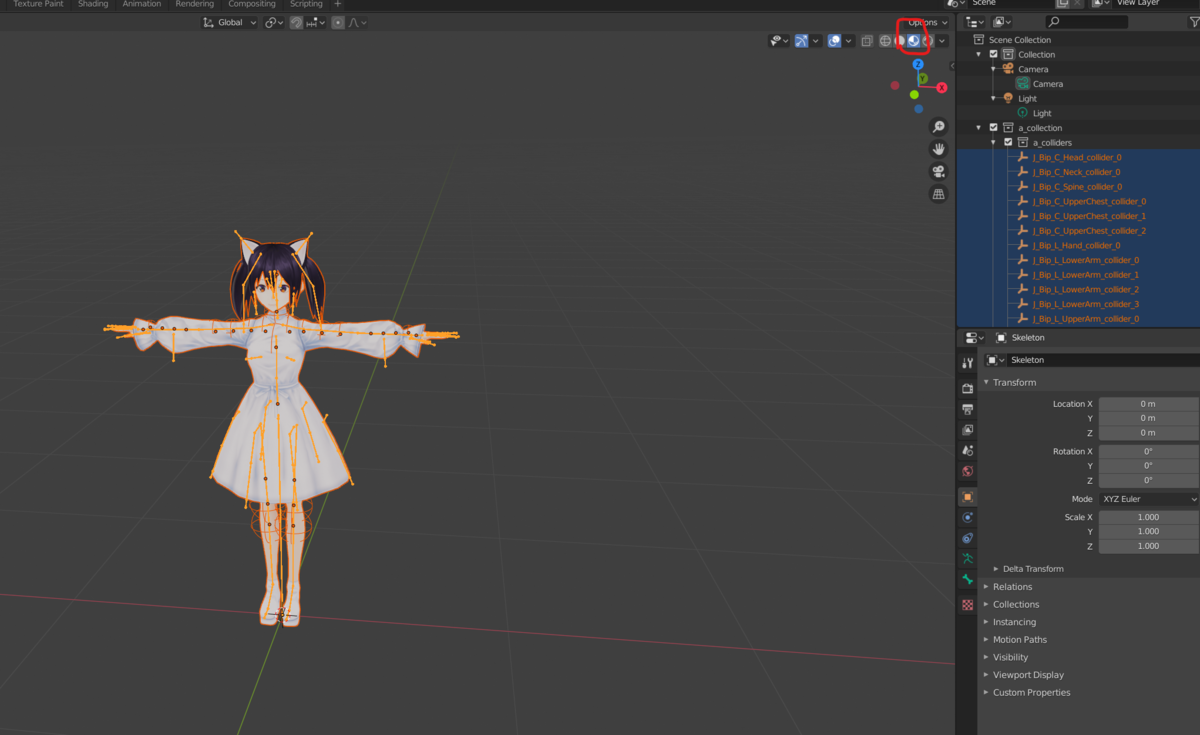Select J_Bip_L_Hand_collider_0 in outliner

[1076, 245]
